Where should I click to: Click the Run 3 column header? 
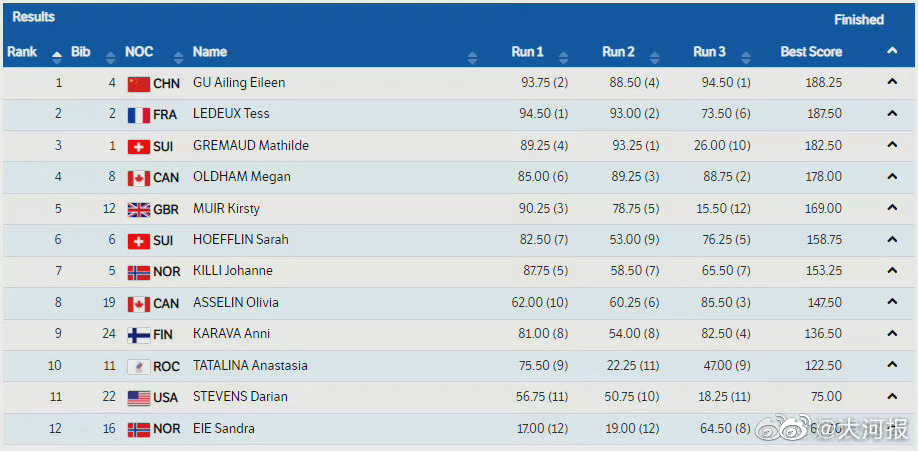click(709, 52)
